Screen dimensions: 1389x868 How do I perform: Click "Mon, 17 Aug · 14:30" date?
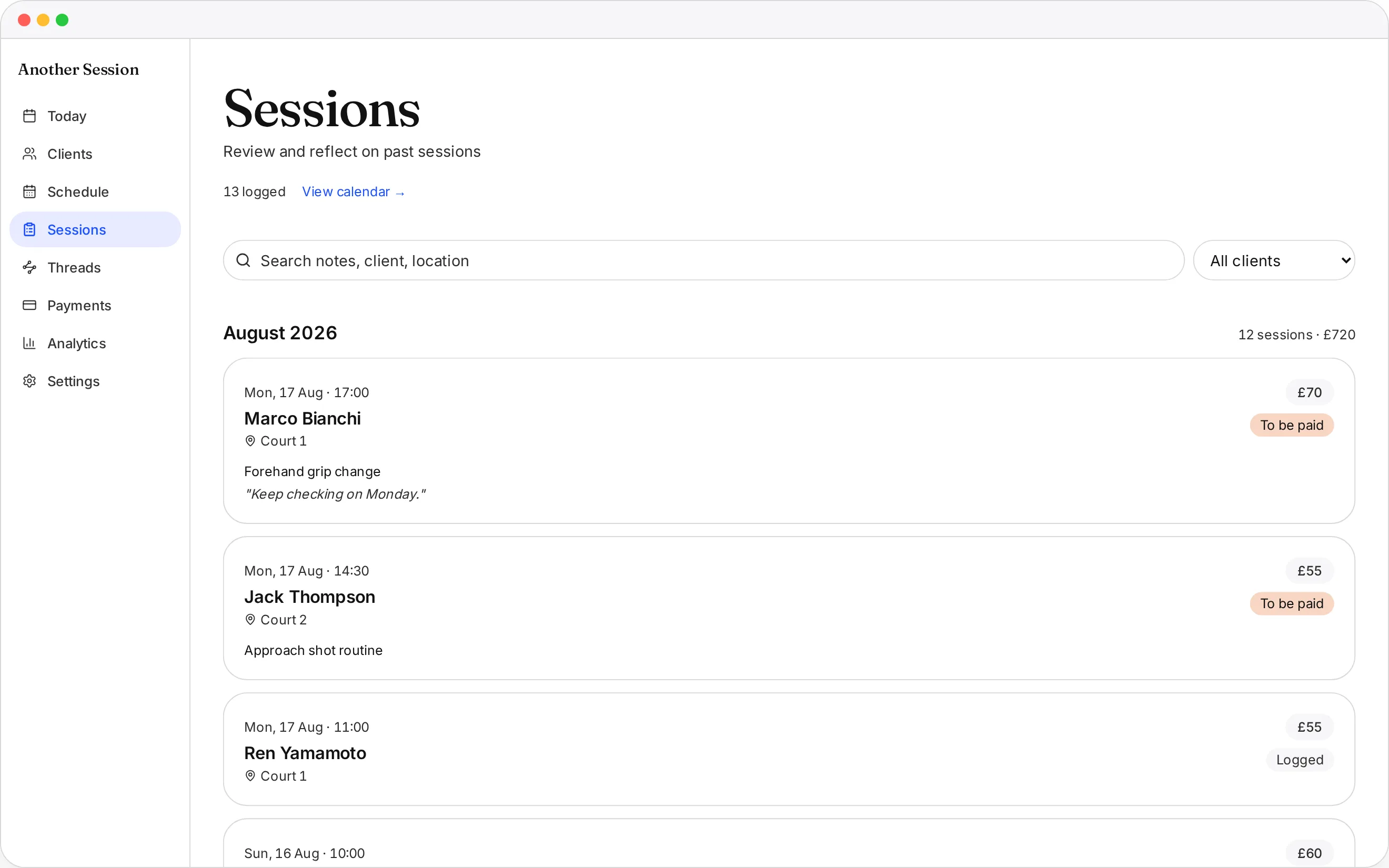click(307, 571)
